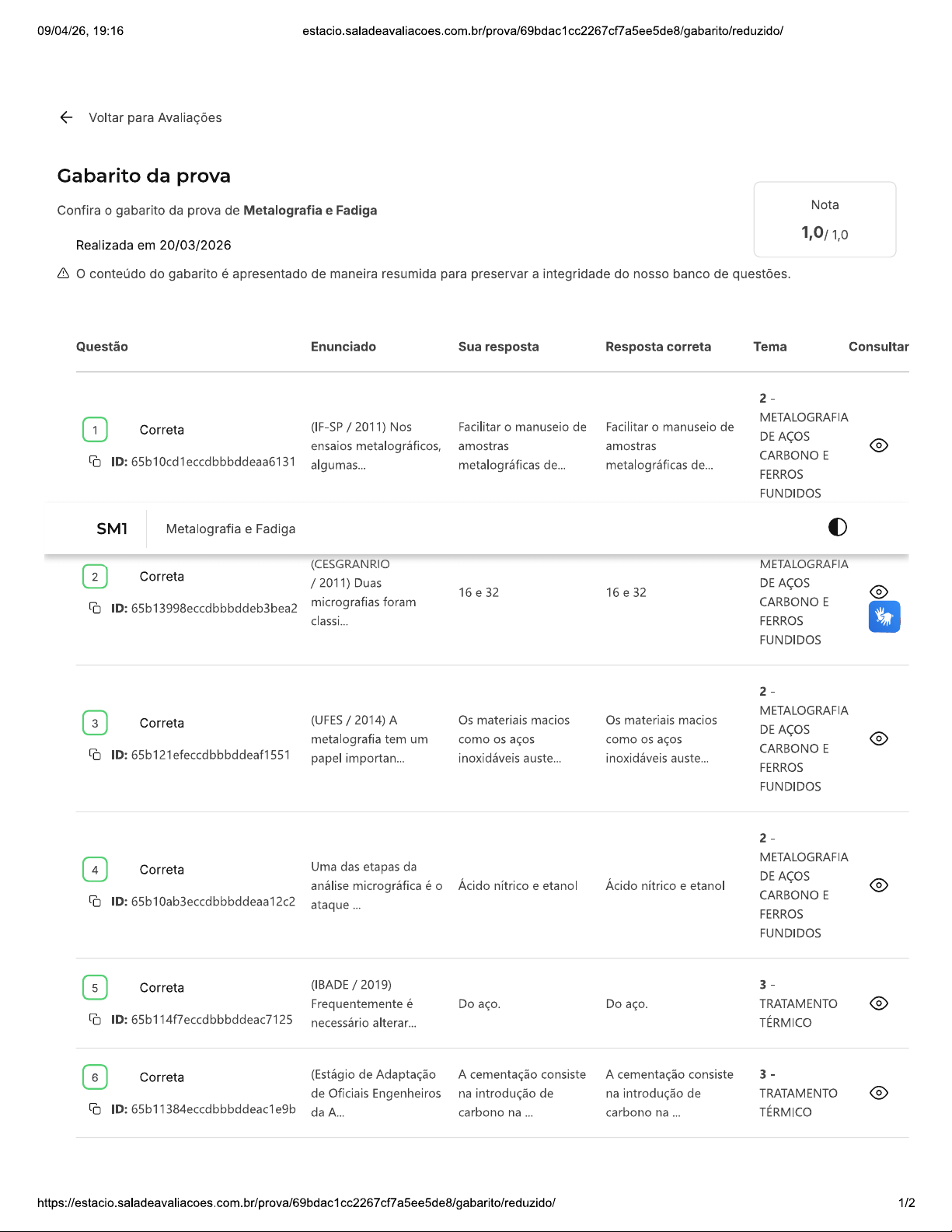This screenshot has height=1232, width=952.
Task: Toggle the high contrast mode icon
Action: click(837, 528)
